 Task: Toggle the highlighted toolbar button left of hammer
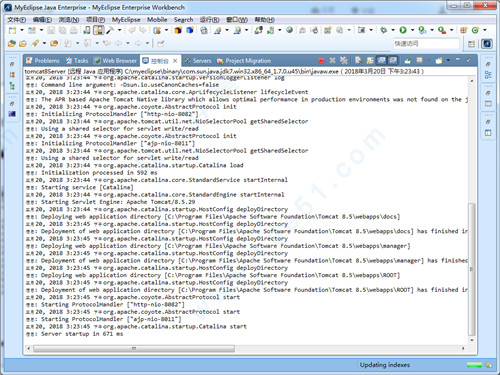click(98, 30)
